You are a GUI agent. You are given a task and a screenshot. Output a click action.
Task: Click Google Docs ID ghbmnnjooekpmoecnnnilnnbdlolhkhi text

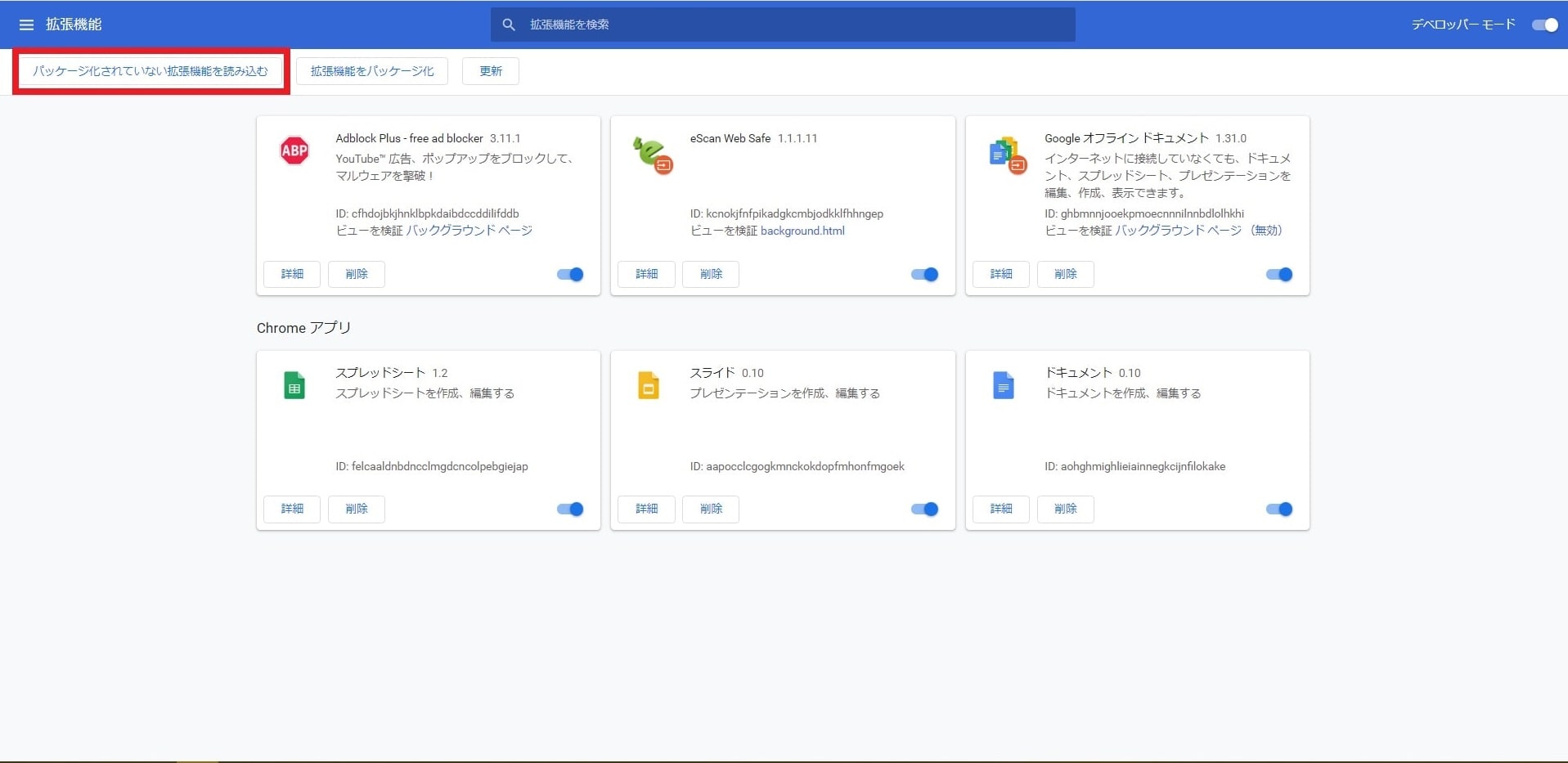point(1144,213)
